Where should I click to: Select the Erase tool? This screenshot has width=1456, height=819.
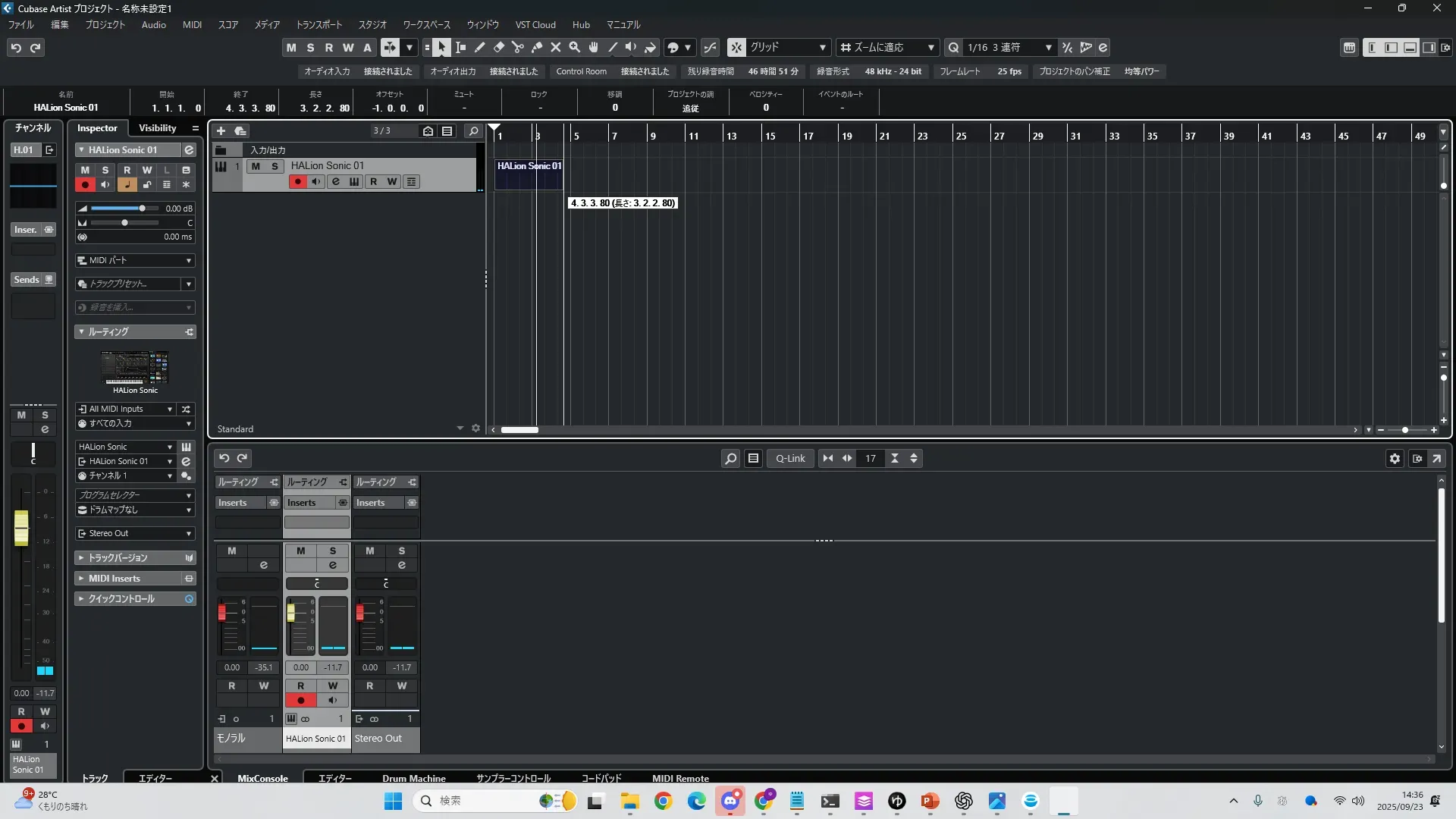[499, 48]
